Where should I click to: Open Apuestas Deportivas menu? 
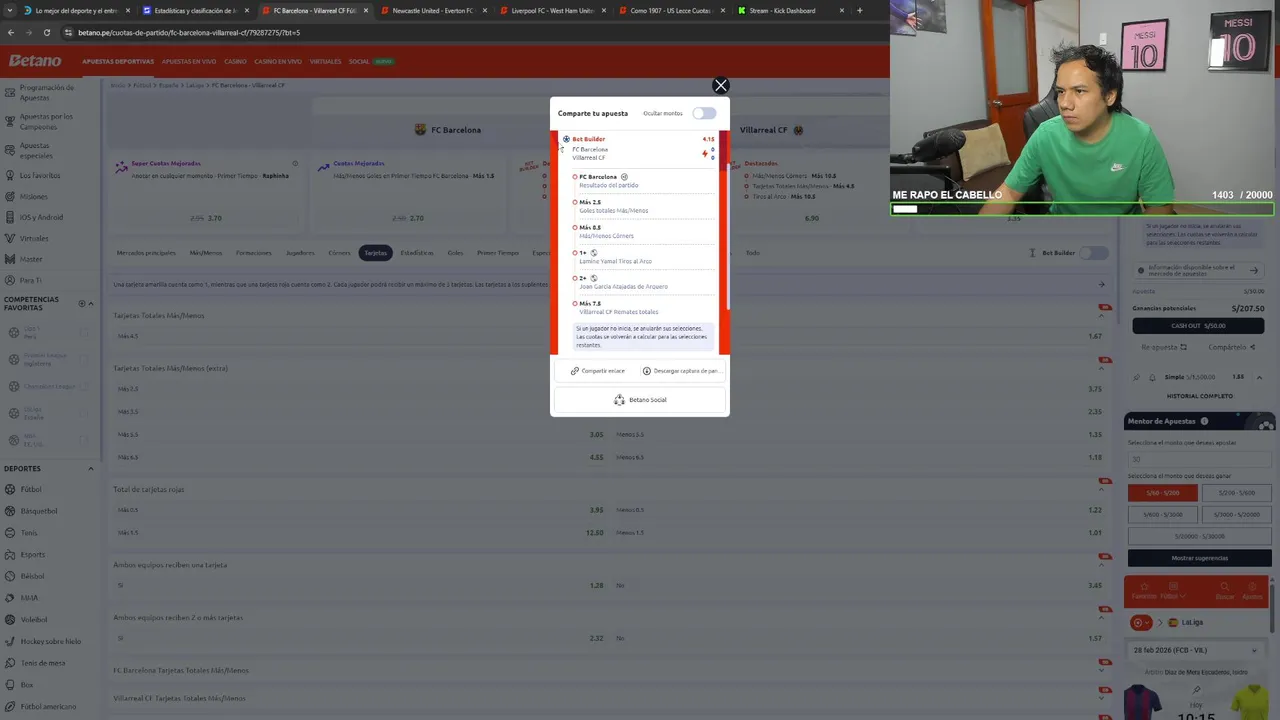(118, 61)
